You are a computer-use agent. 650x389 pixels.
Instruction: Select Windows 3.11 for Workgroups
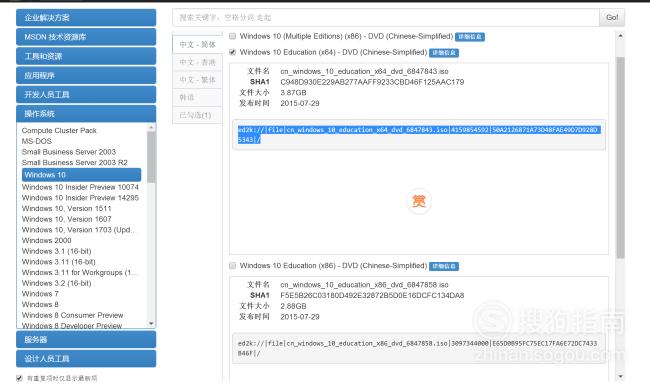[79, 272]
